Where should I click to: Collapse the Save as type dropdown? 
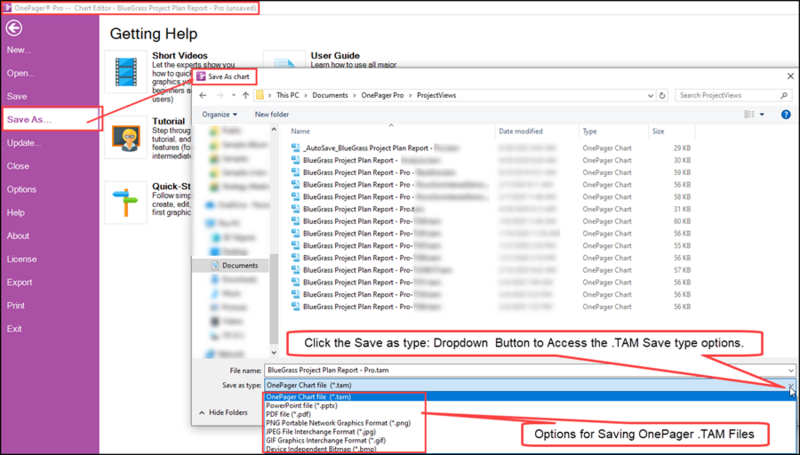pyautogui.click(x=790, y=385)
